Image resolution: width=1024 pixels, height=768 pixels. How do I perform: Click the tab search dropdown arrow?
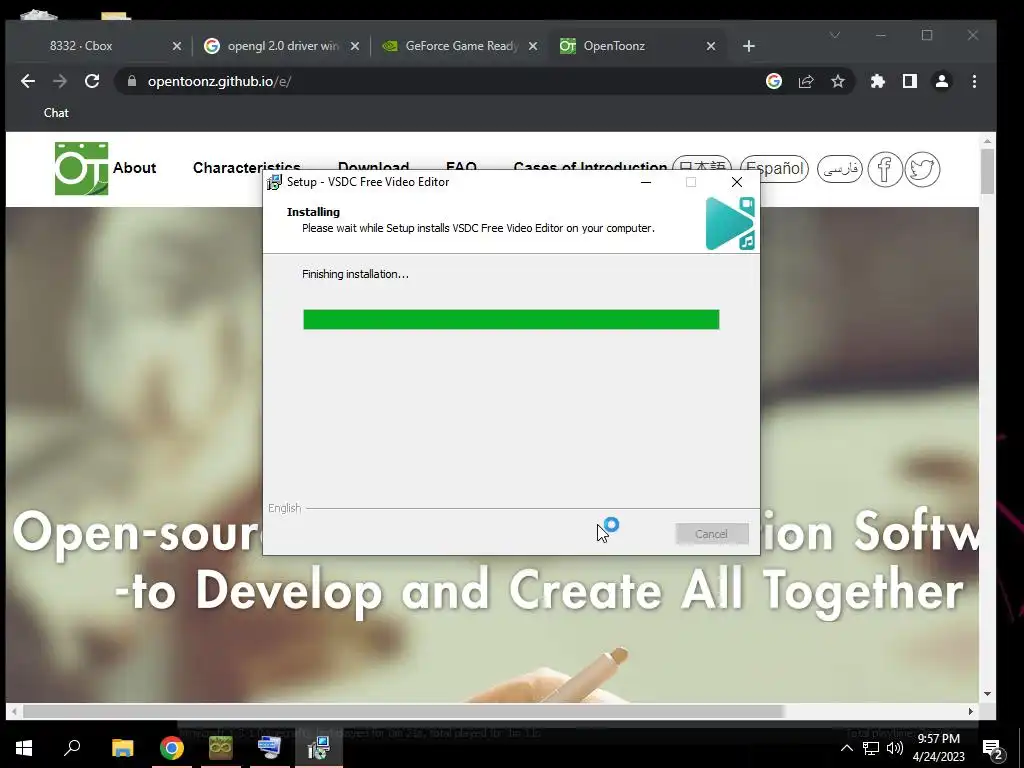(x=835, y=35)
